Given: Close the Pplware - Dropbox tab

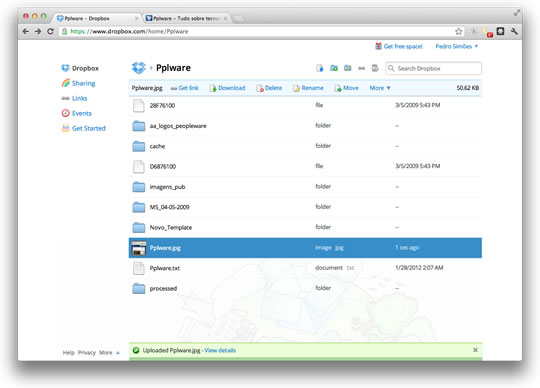Looking at the screenshot, I should 136,18.
